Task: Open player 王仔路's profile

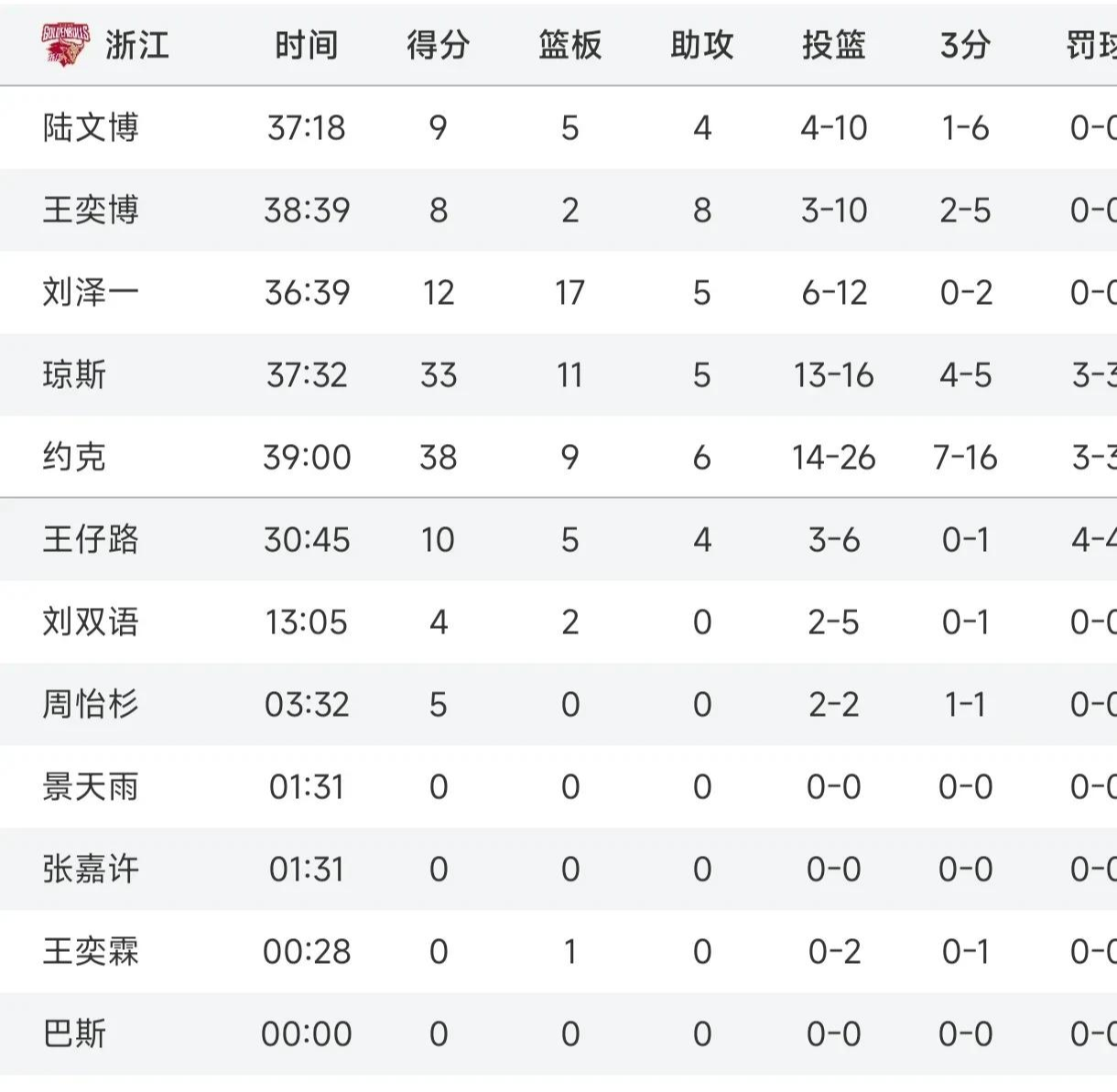Action: point(91,539)
